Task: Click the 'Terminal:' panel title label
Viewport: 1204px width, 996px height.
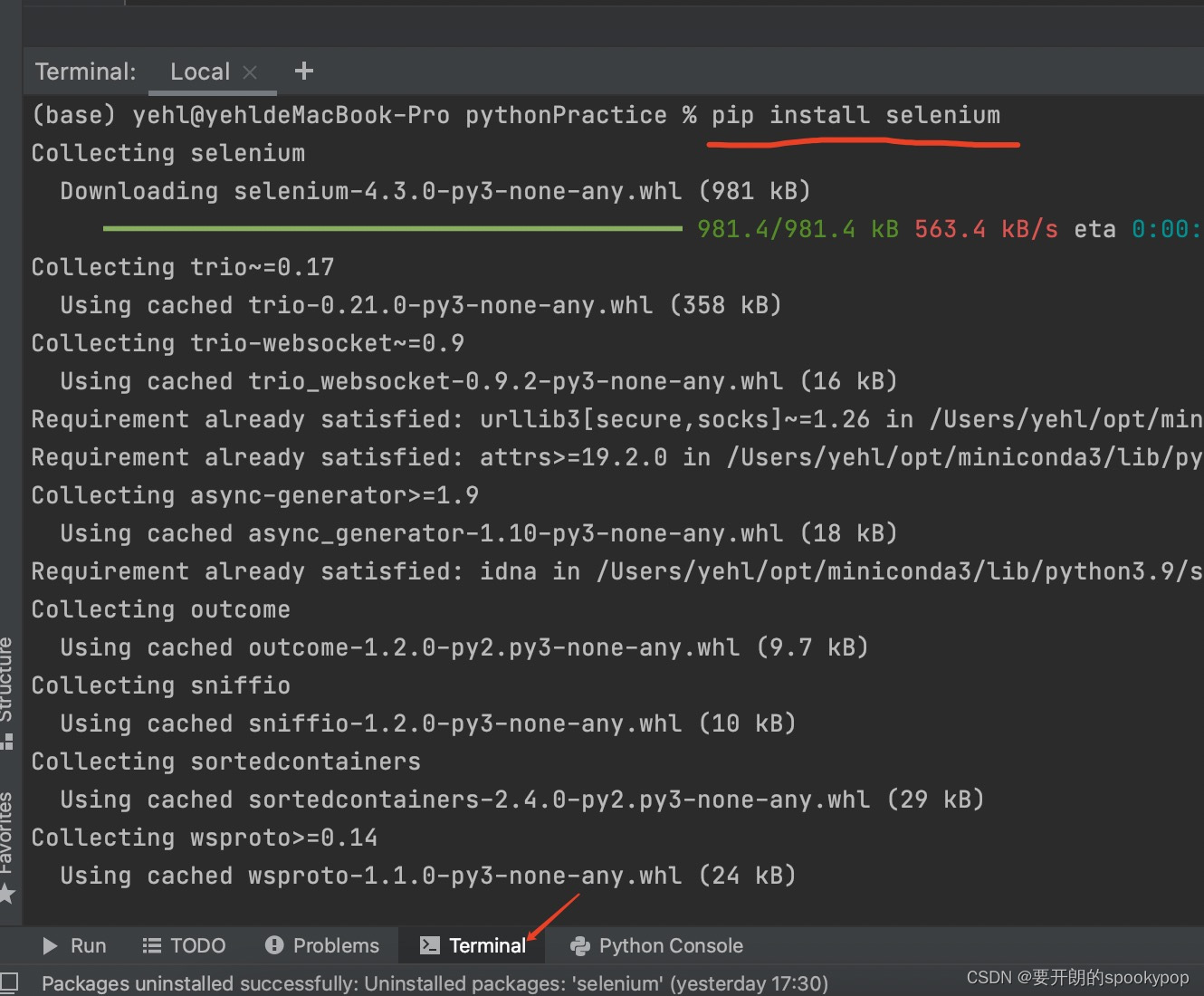Action: pyautogui.click(x=86, y=72)
